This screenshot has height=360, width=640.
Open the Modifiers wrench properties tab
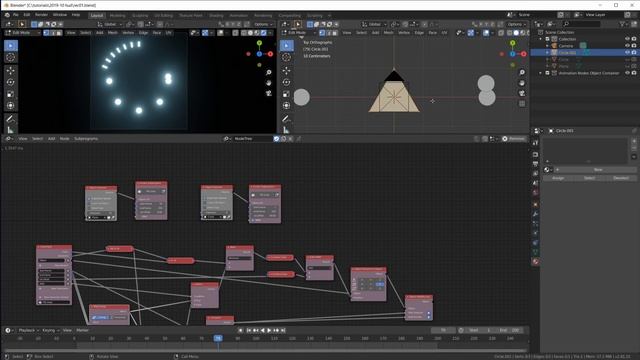coord(536,214)
